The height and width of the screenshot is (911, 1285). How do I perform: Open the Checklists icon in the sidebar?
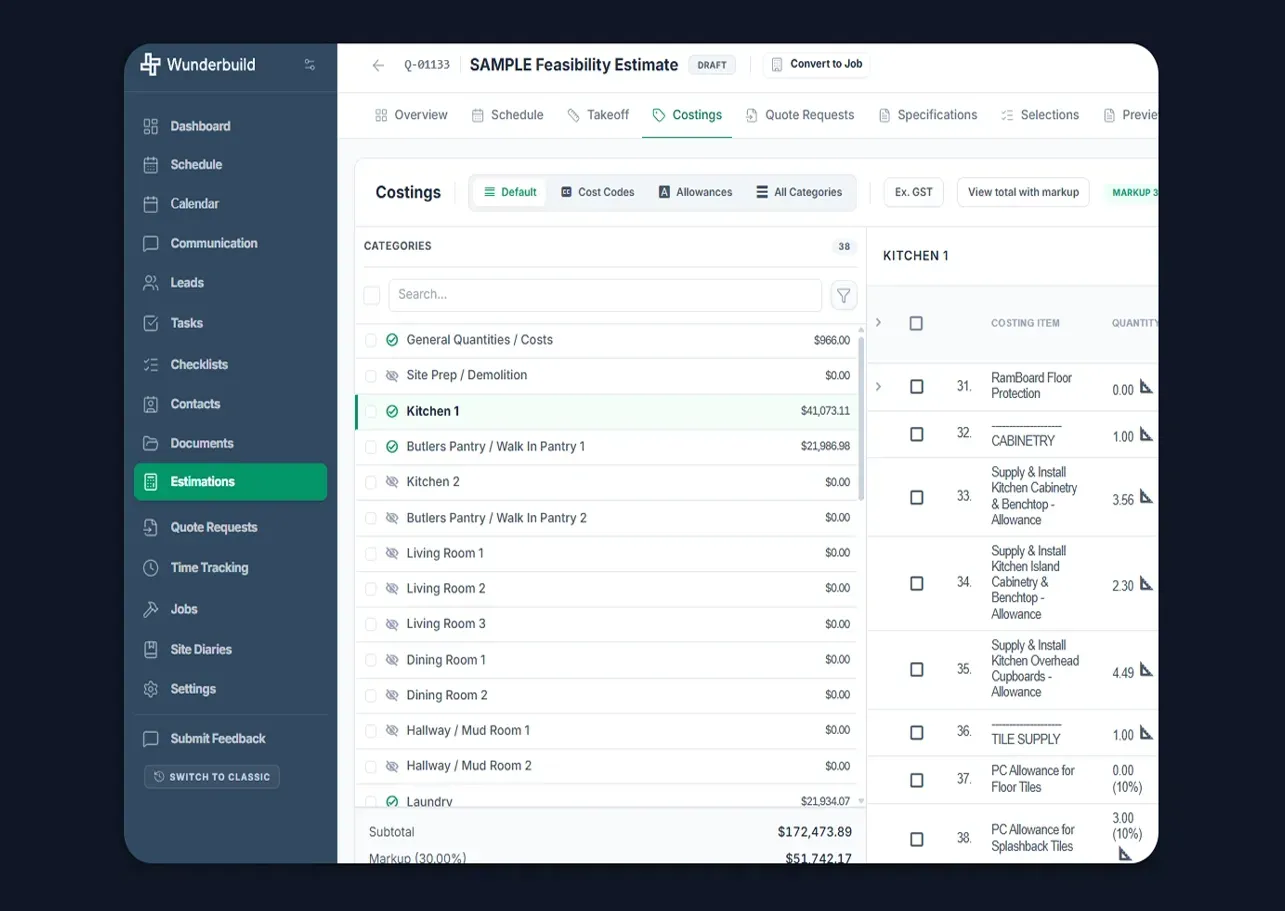[151, 365]
